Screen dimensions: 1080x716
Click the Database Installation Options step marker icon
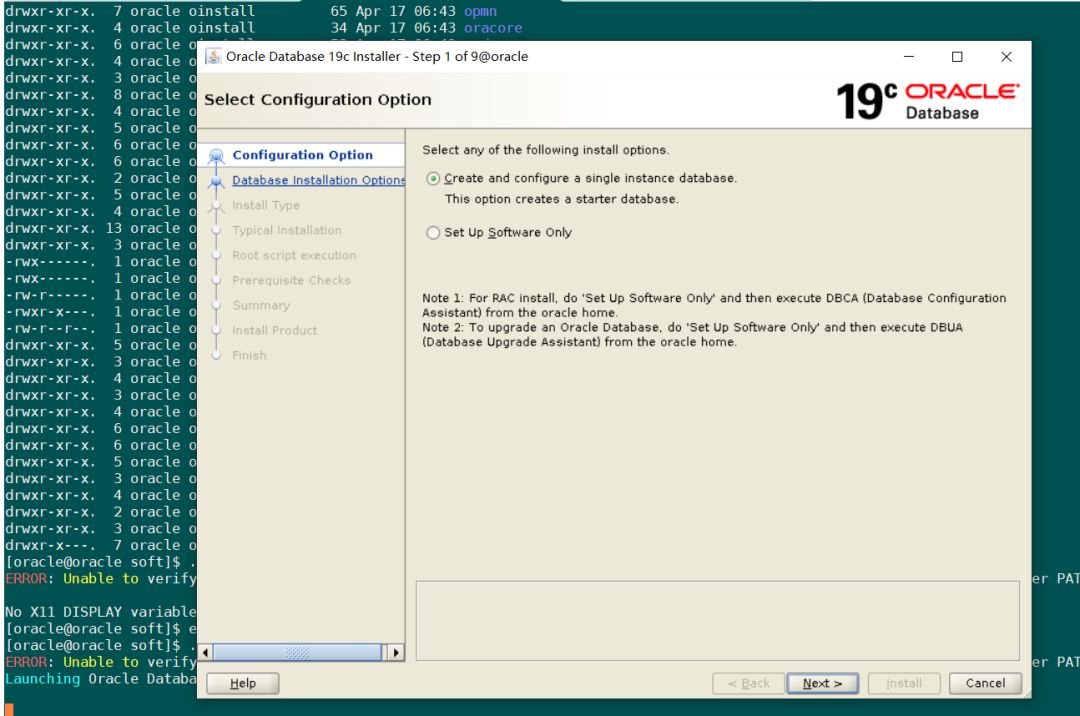216,181
